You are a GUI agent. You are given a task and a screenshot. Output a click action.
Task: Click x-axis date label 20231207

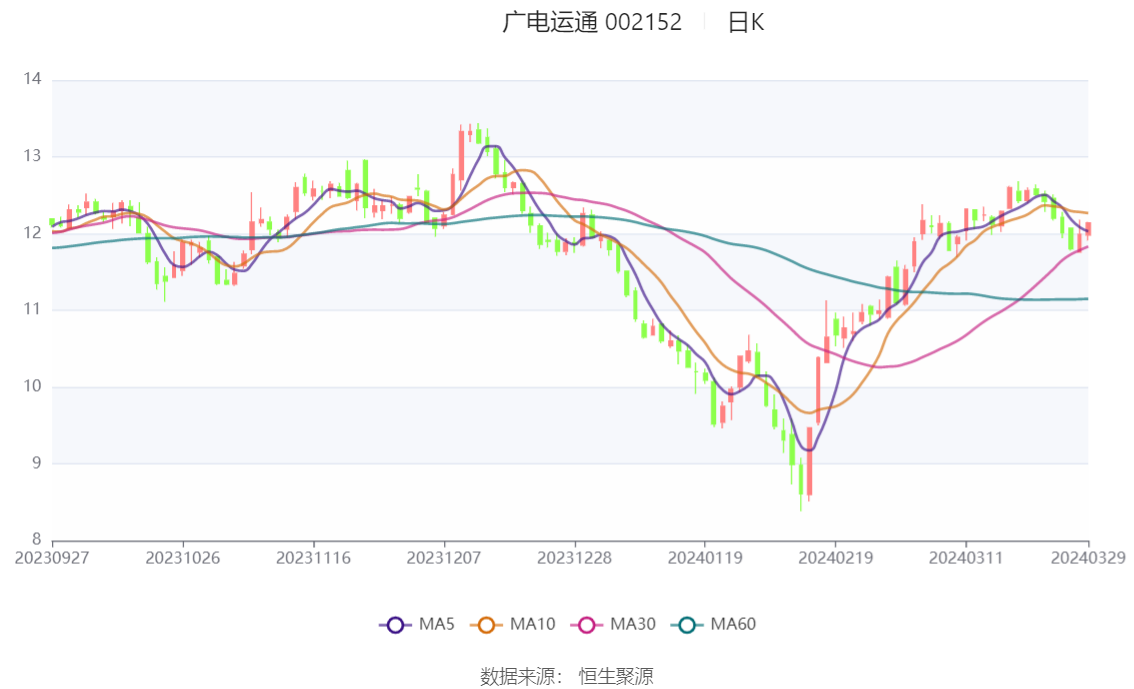[x=444, y=558]
